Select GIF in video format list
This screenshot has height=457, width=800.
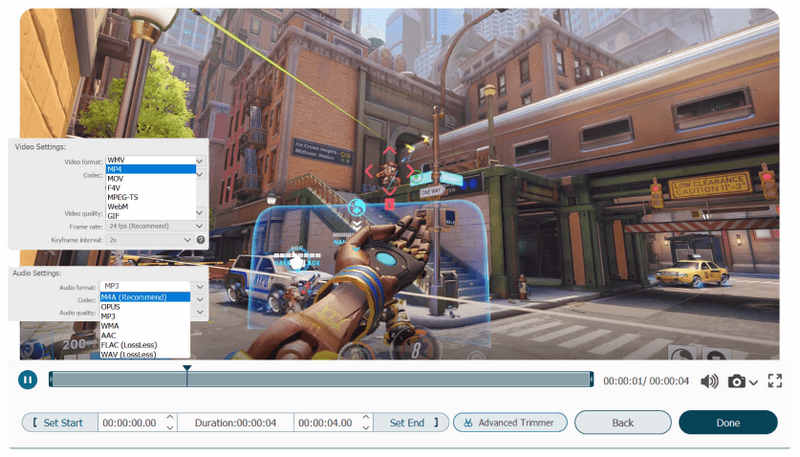114,215
